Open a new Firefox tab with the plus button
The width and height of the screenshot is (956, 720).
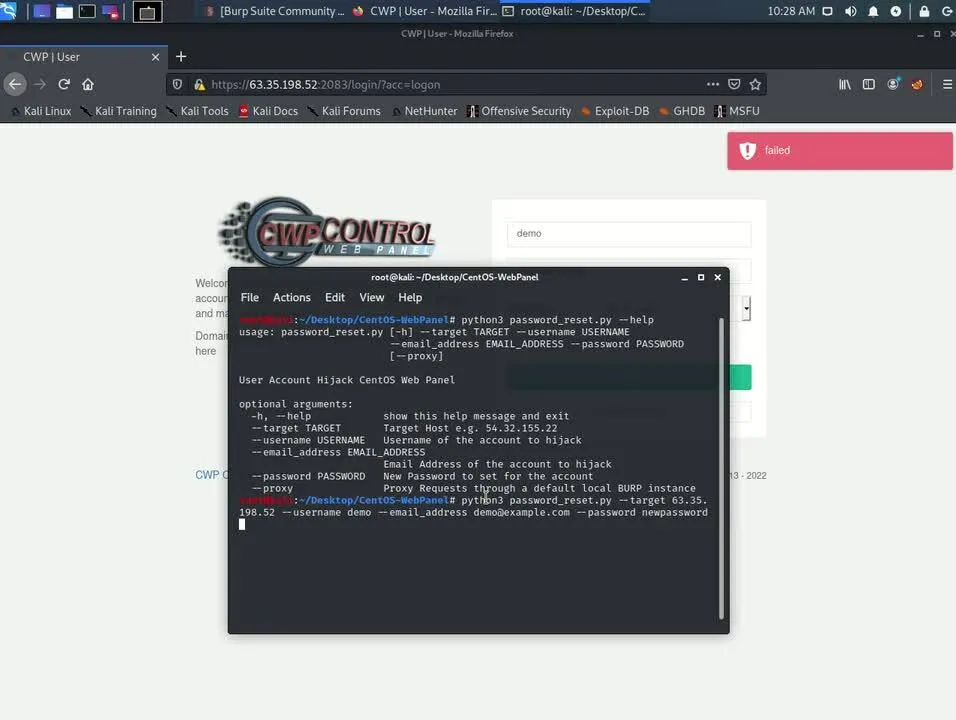pyautogui.click(x=181, y=57)
